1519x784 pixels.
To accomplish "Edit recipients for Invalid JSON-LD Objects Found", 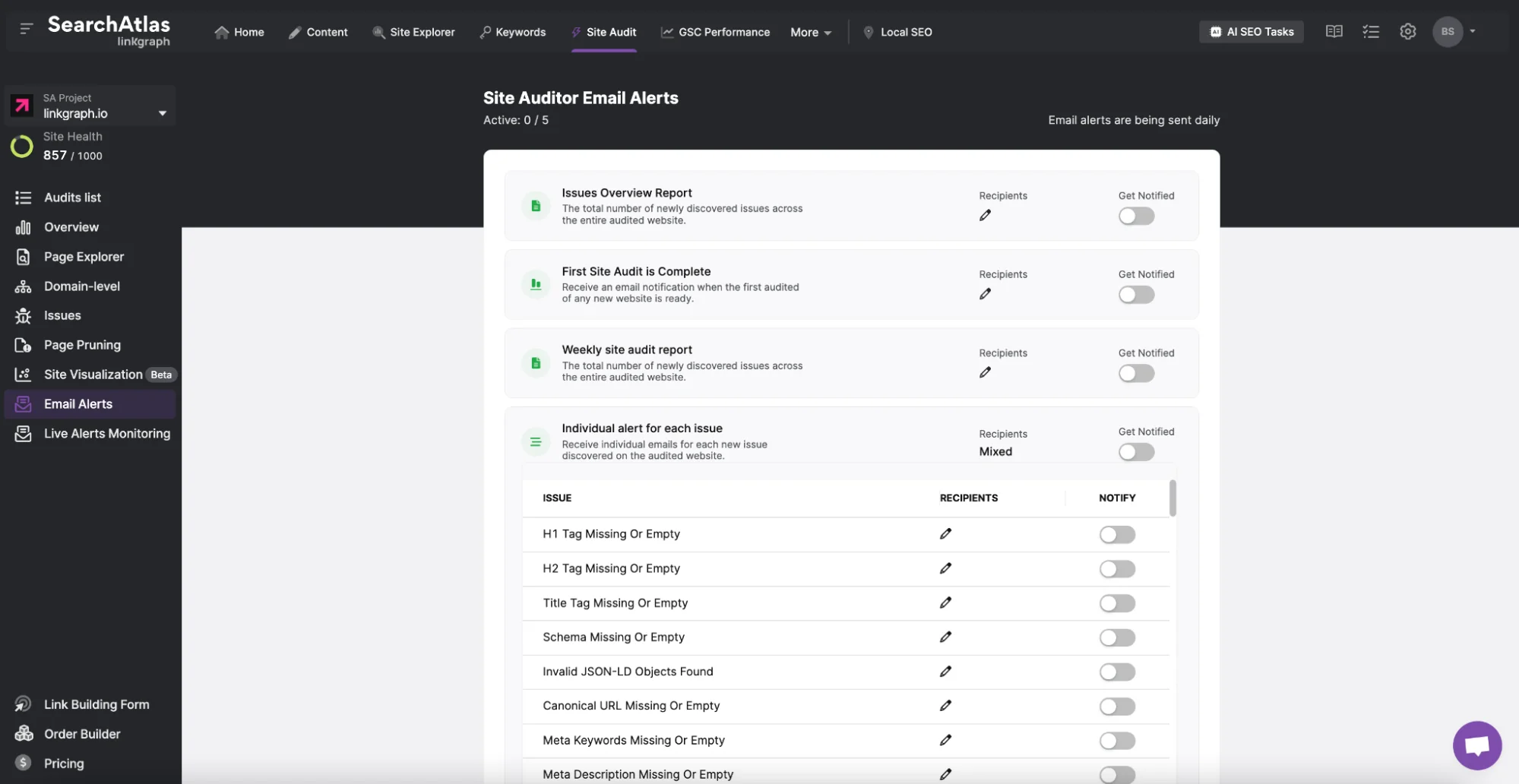I will point(945,672).
